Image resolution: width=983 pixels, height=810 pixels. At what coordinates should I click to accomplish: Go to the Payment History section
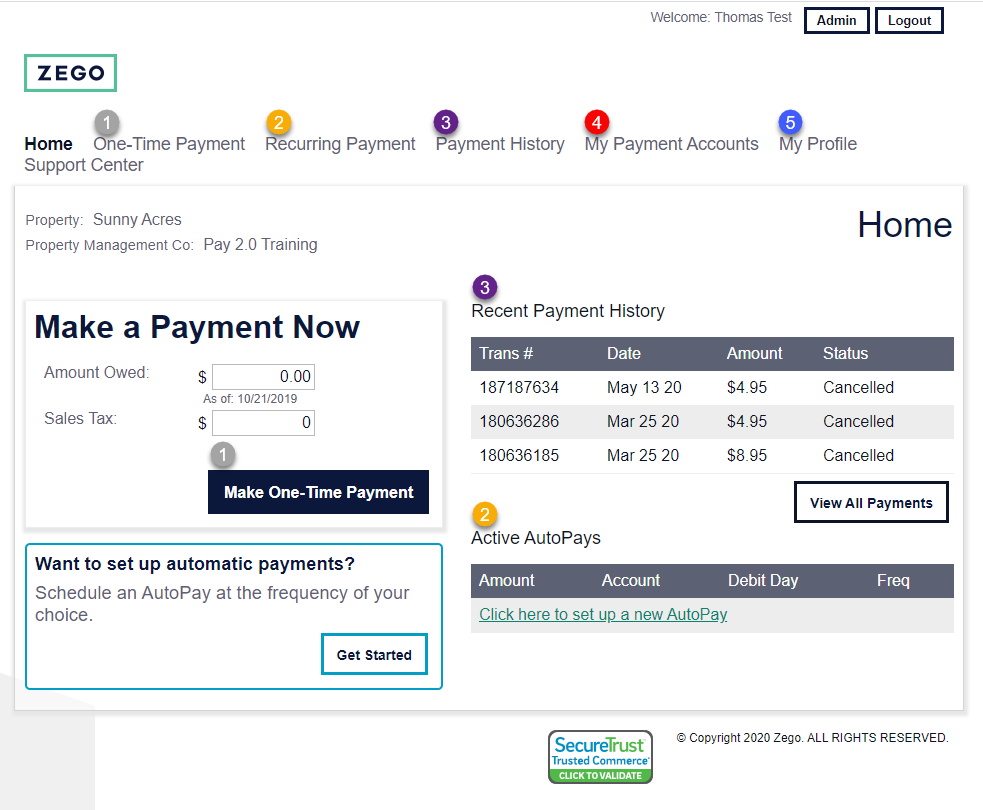[x=500, y=144]
